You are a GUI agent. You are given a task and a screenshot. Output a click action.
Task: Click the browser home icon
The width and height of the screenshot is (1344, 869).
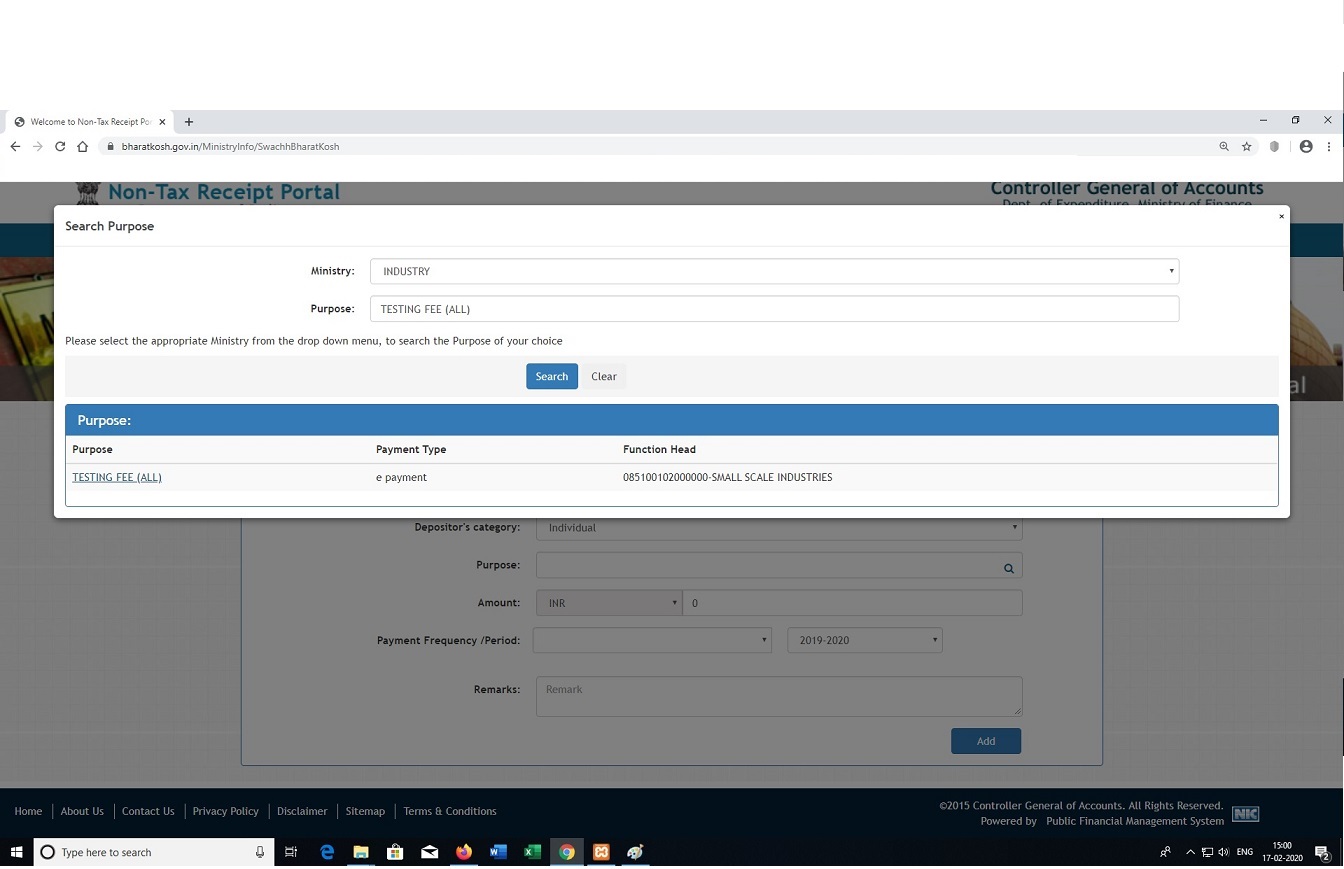tap(83, 146)
